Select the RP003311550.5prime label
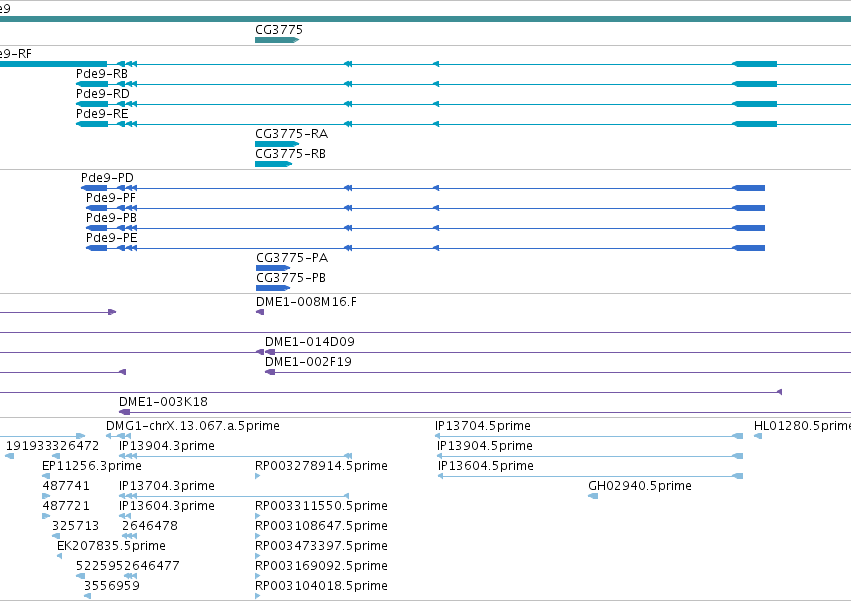The height and width of the screenshot is (601, 851). pyautogui.click(x=321, y=506)
